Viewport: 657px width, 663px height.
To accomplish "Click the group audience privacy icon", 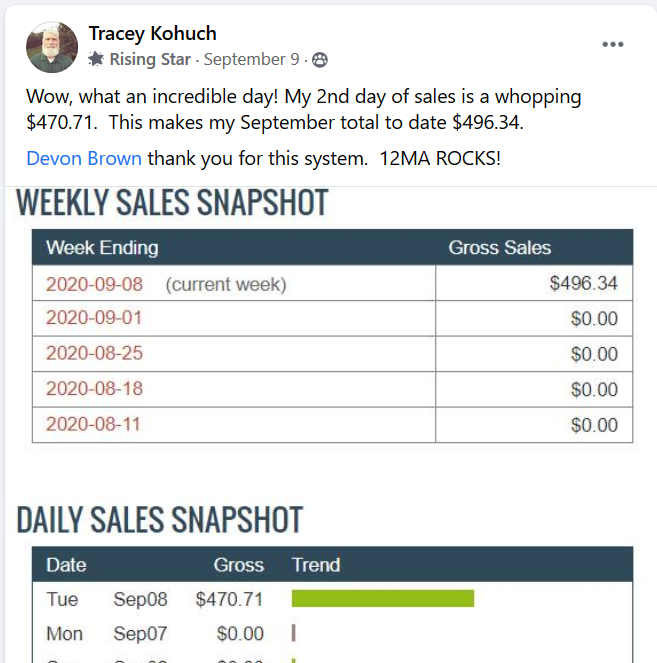I will pyautogui.click(x=320, y=60).
